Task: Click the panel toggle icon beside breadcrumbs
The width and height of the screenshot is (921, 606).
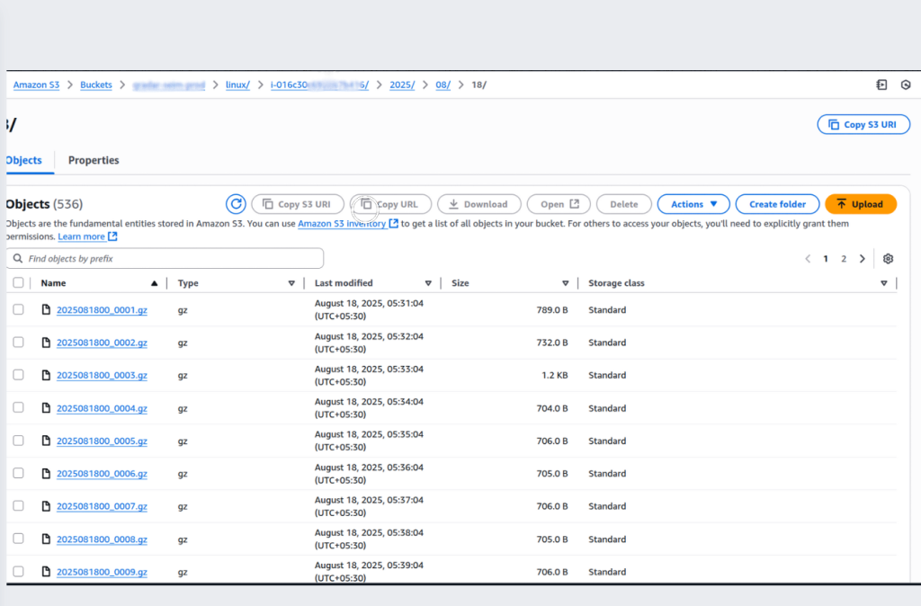Action: coord(881,85)
